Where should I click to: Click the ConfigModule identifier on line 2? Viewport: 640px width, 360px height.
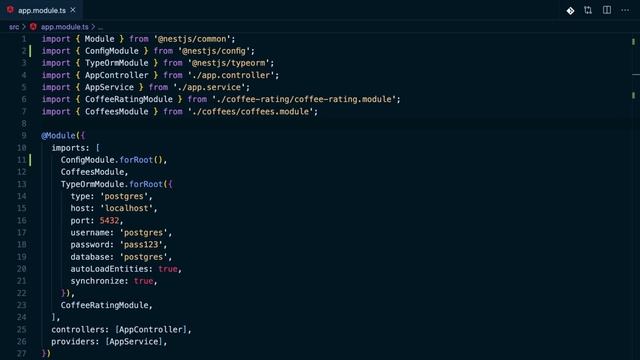click(112, 51)
